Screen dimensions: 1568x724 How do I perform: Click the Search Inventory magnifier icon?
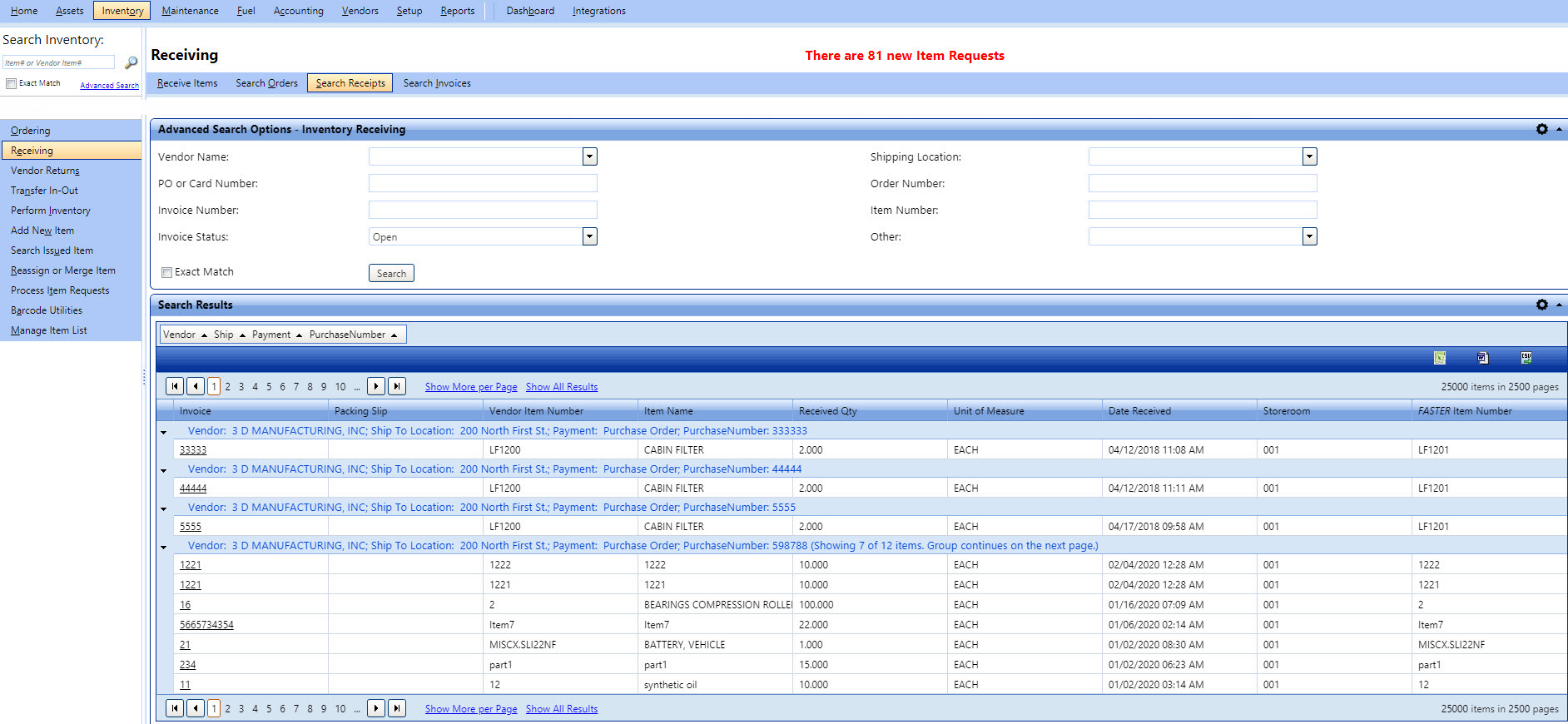click(131, 62)
